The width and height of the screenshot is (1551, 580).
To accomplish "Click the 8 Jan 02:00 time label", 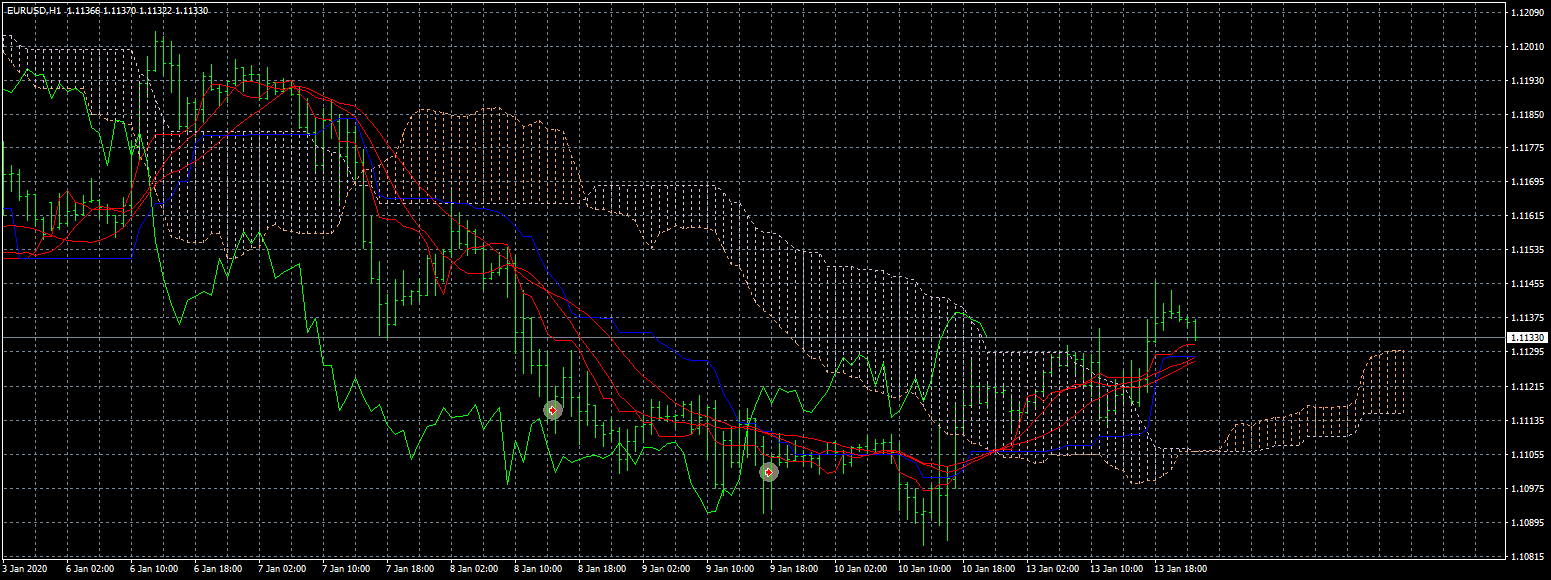I will coord(474,569).
